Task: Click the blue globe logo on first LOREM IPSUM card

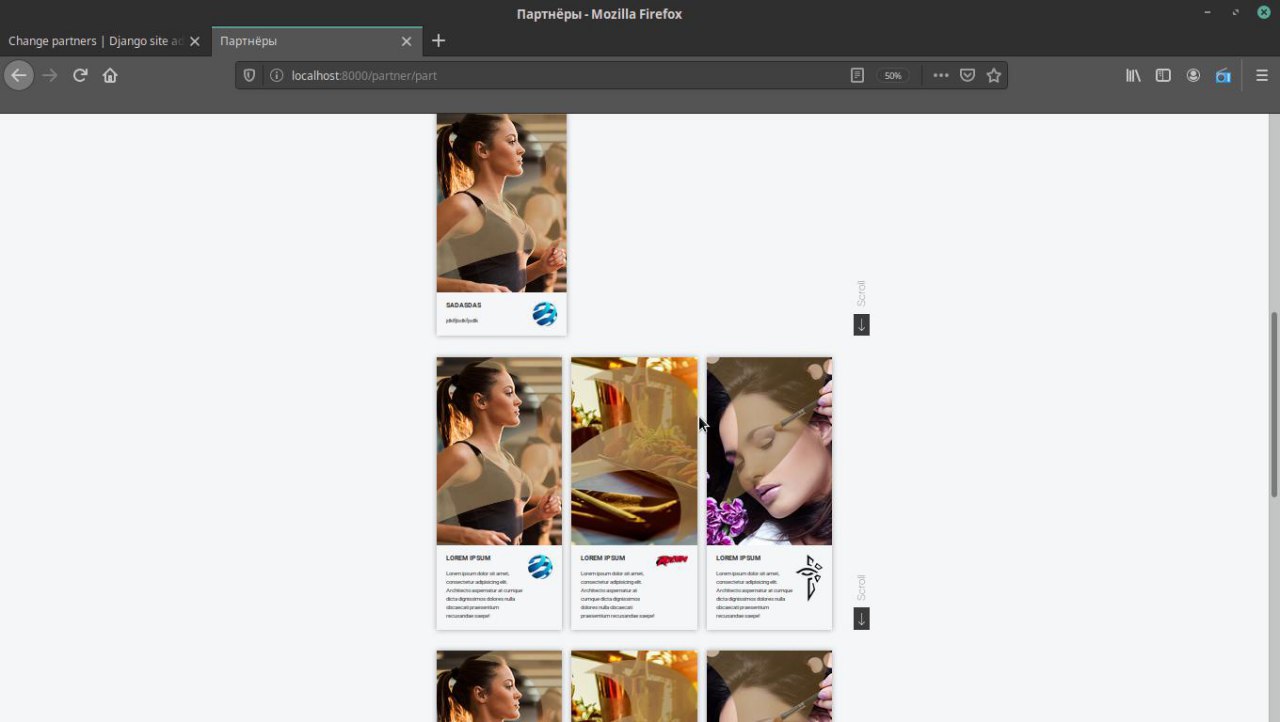Action: pyautogui.click(x=540, y=567)
